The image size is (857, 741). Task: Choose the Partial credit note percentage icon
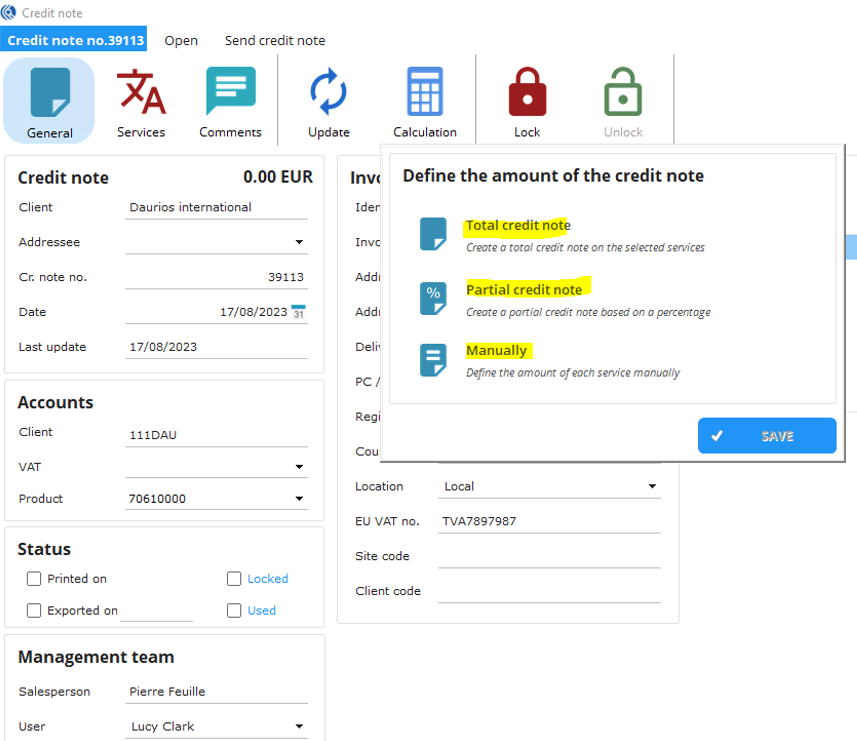[433, 298]
